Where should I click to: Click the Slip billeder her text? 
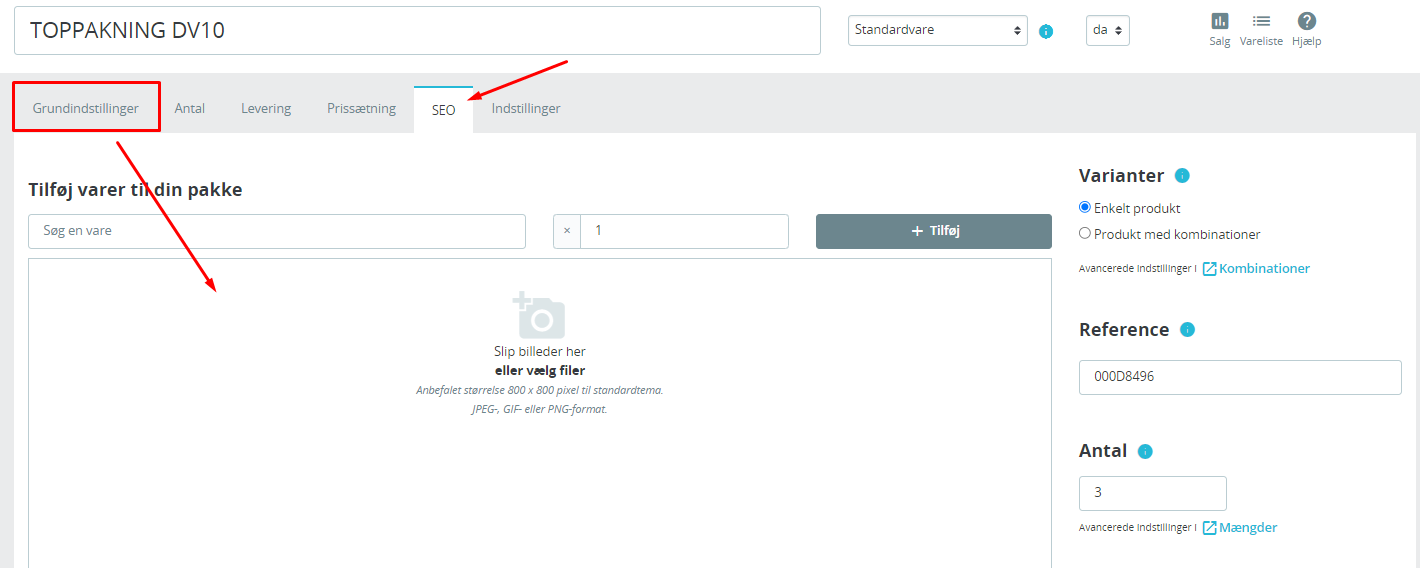pyautogui.click(x=540, y=352)
